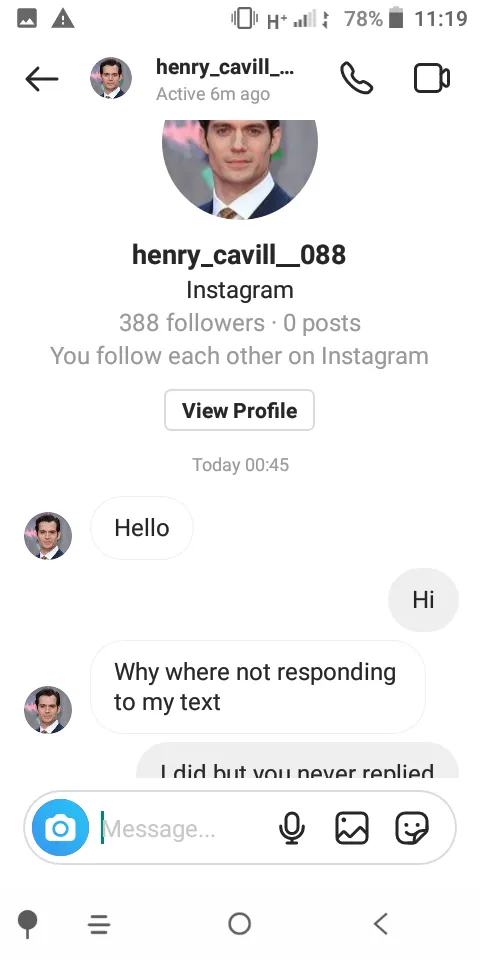Start a video call with camera icon

[432, 78]
